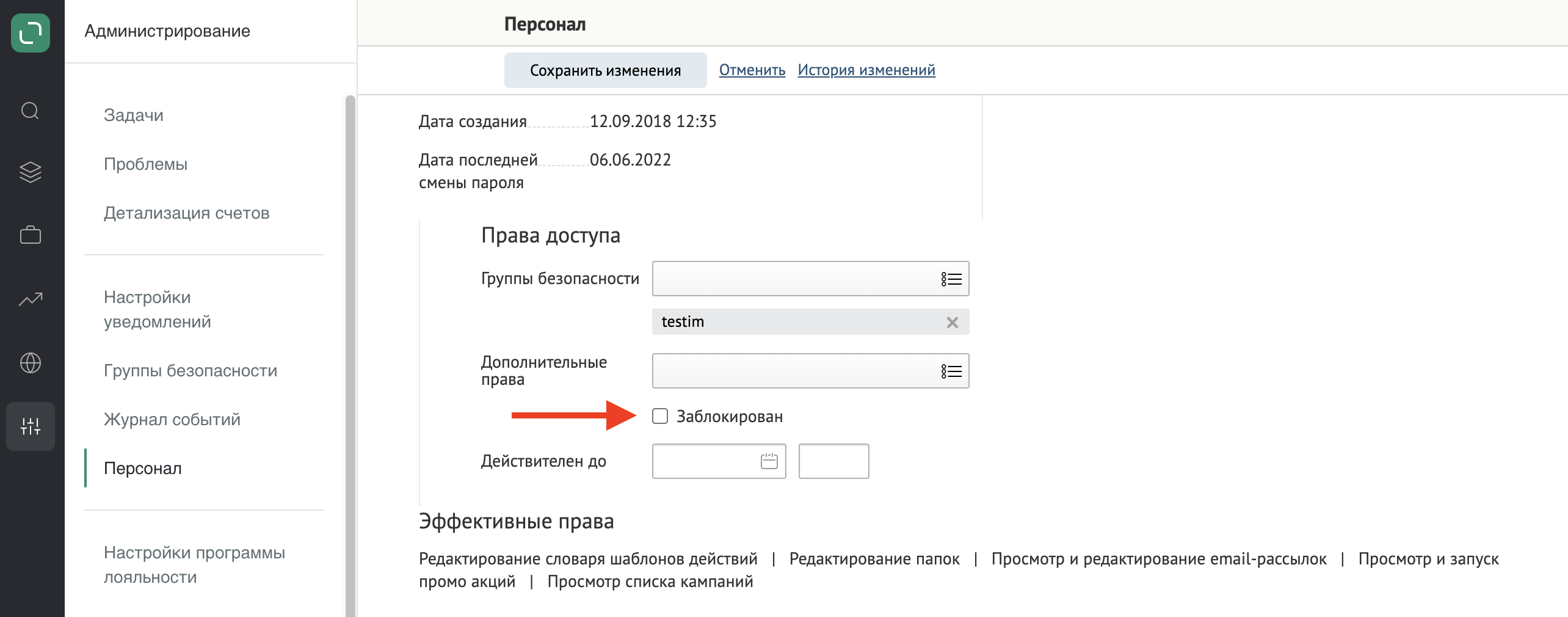Viewport: 1568px width, 617px height.
Task: Select Персонал in sidebar menu
Action: pyautogui.click(x=143, y=468)
